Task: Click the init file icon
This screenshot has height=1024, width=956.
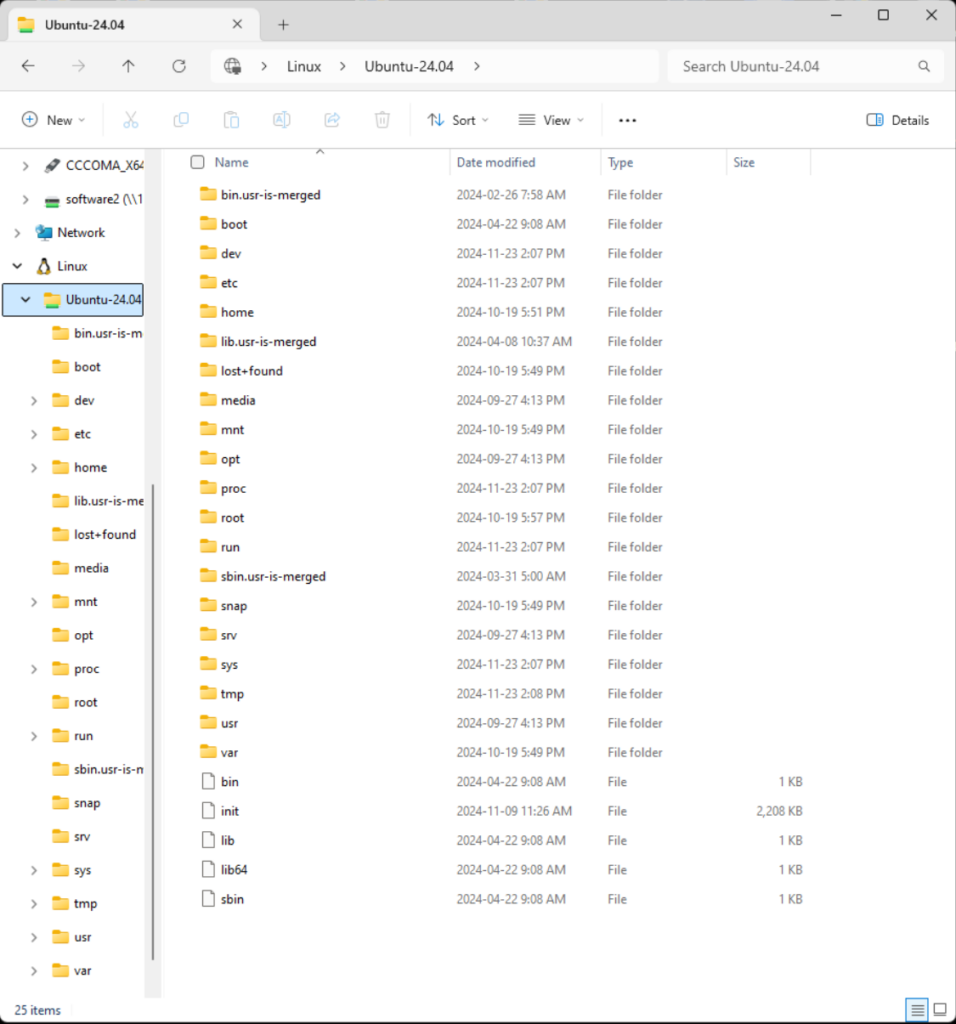Action: (208, 810)
